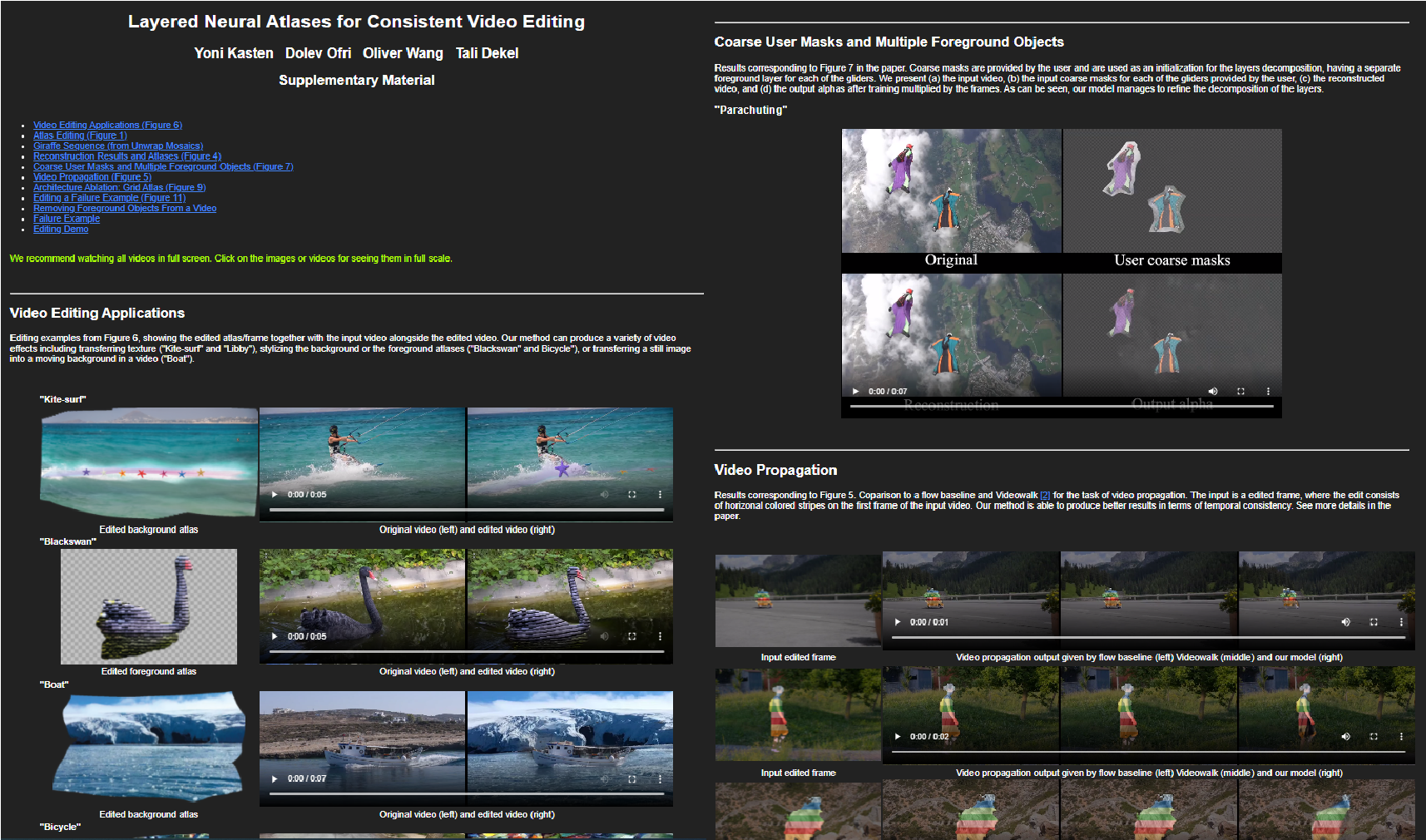This screenshot has height=840, width=1426.
Task: Click the fullscreen icon on the Boat video
Action: (x=631, y=778)
